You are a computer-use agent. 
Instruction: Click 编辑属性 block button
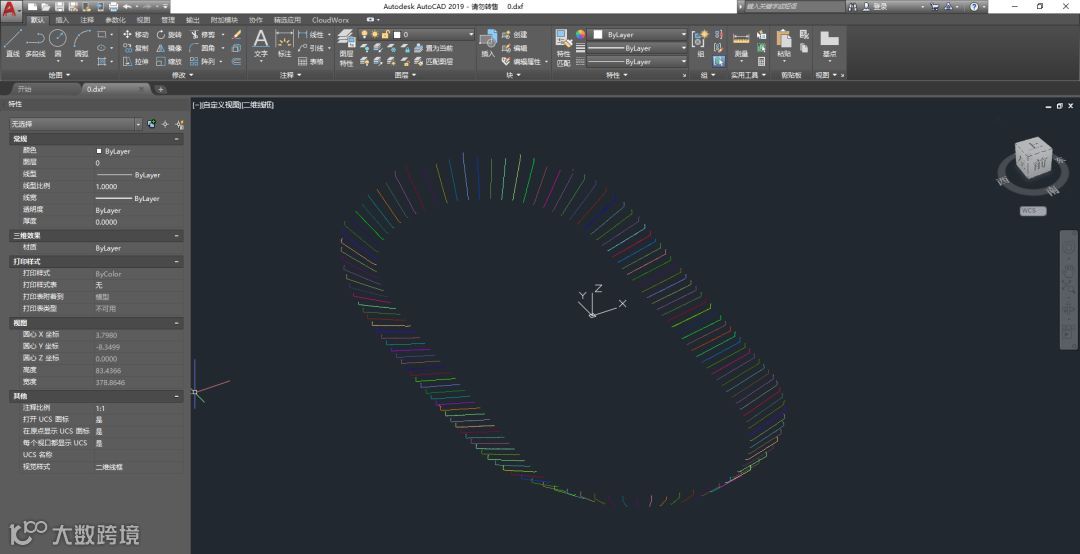click(525, 61)
